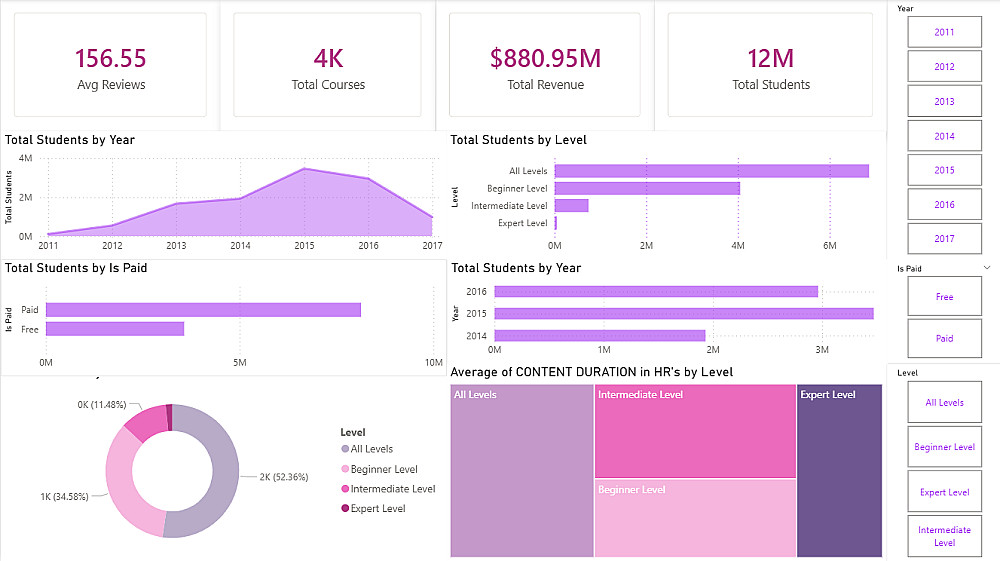The image size is (1000, 561).
Task: Choose the Free option in Is Paid slicer
Action: [945, 296]
